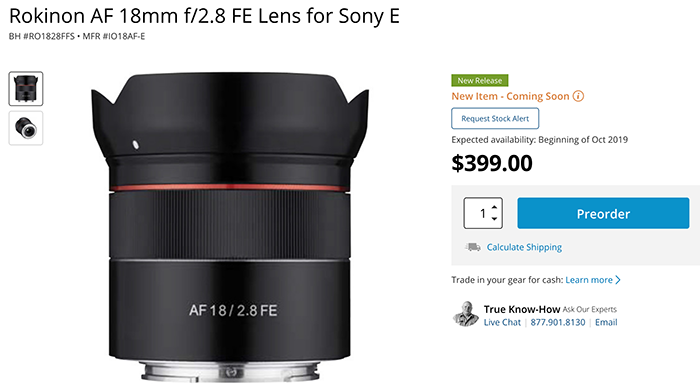Open the trade-in Learn more link
Screen dimensions: 700x392
click(x=589, y=280)
